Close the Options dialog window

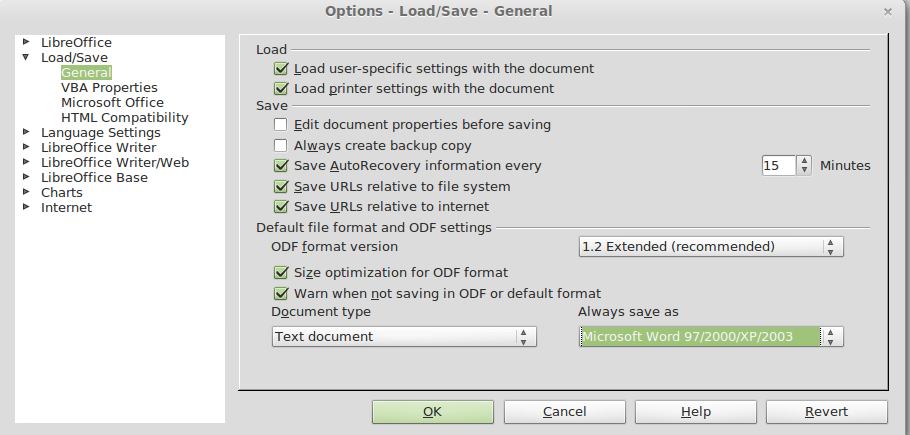pos(888,11)
